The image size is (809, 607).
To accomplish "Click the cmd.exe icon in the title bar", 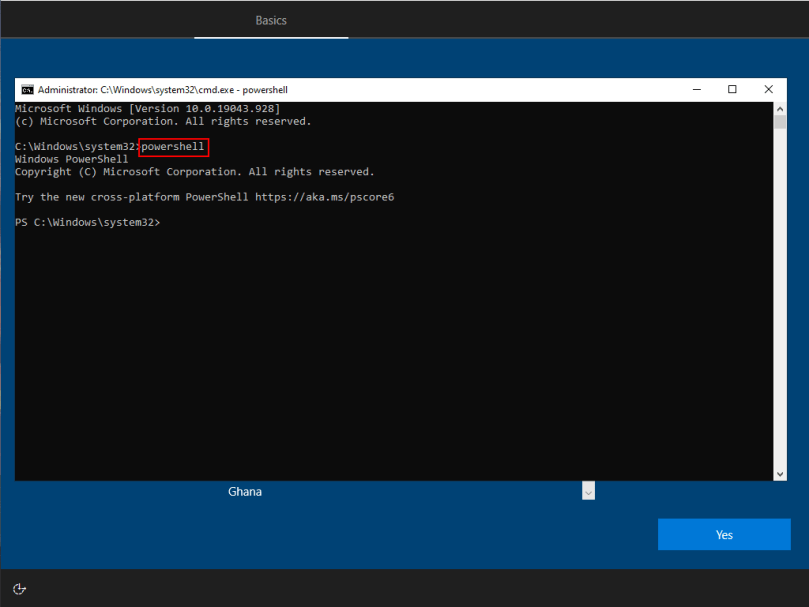I will [x=25, y=89].
